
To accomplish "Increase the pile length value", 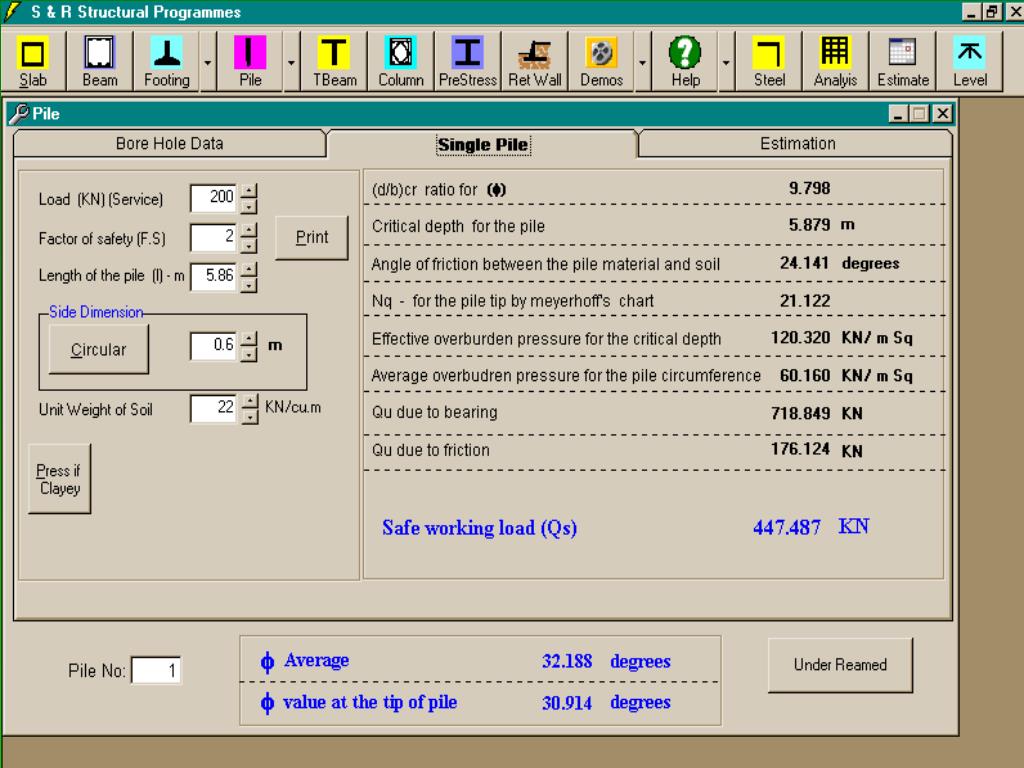I will (x=249, y=269).
